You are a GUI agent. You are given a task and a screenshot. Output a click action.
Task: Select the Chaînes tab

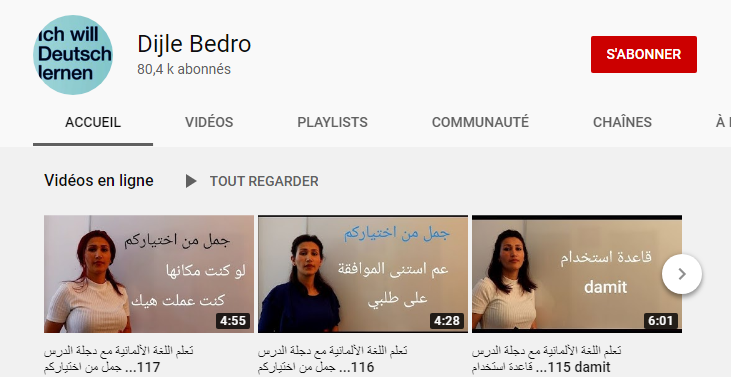point(622,122)
